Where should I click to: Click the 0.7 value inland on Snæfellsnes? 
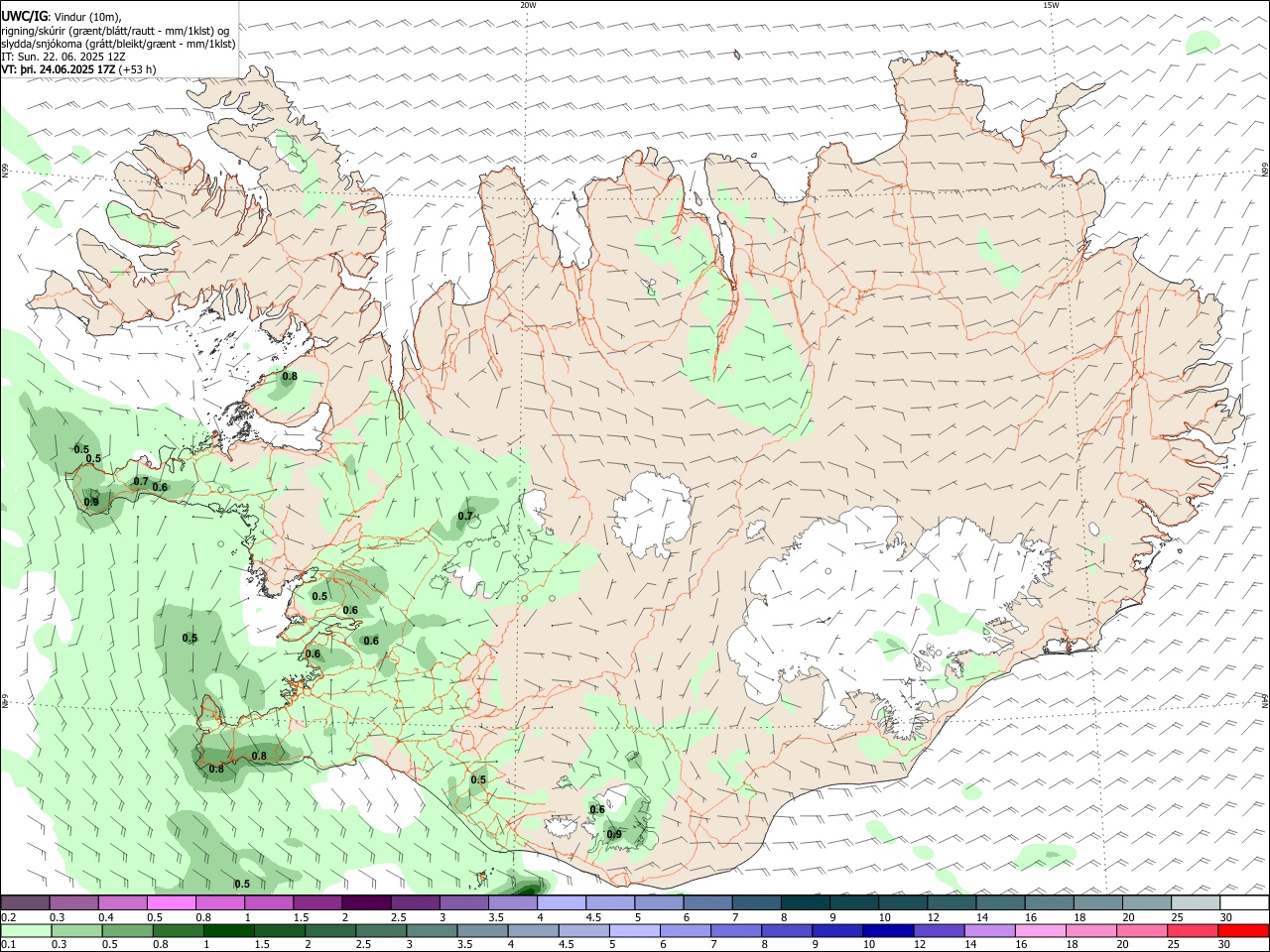tap(141, 482)
